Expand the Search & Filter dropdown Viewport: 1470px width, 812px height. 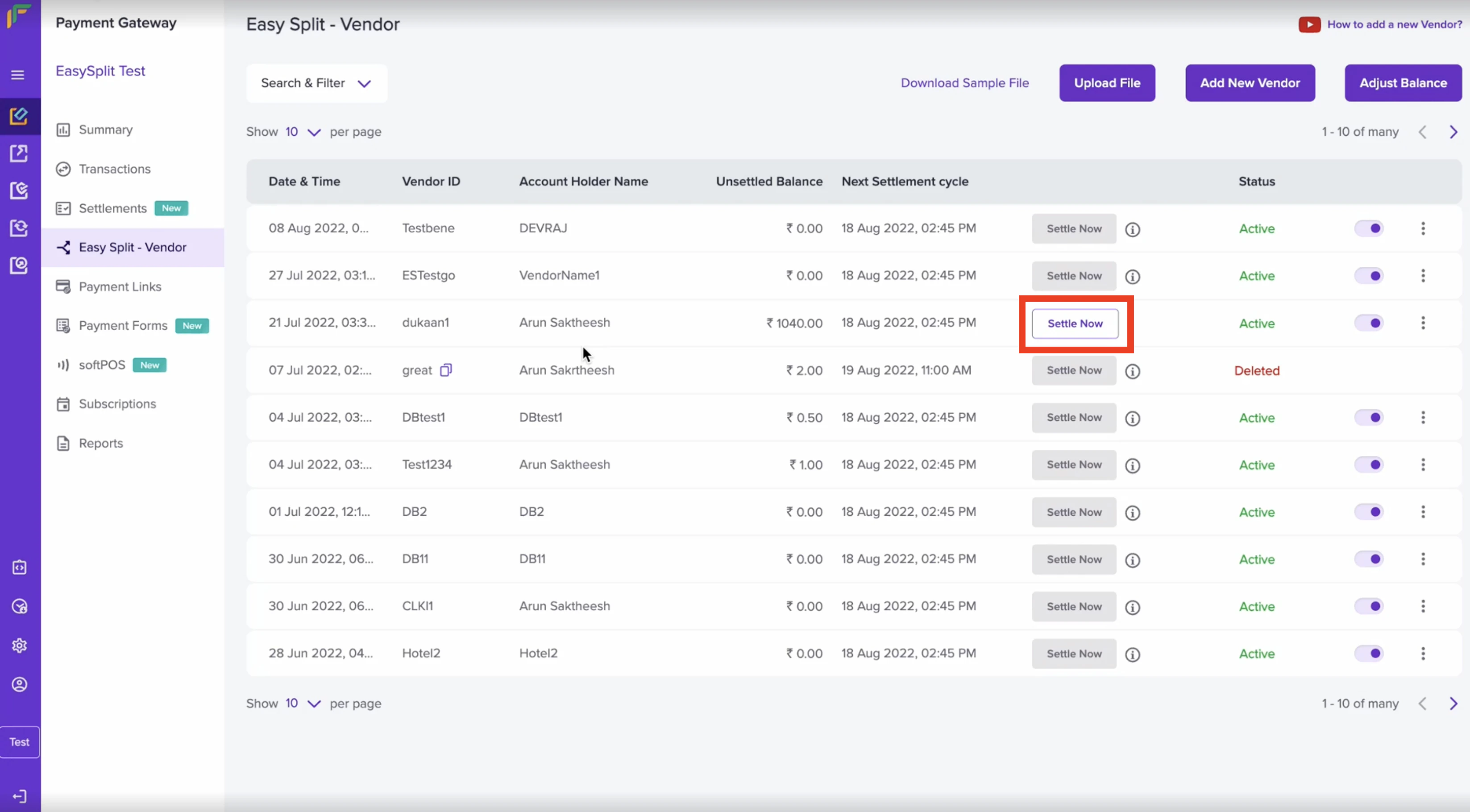coord(316,83)
